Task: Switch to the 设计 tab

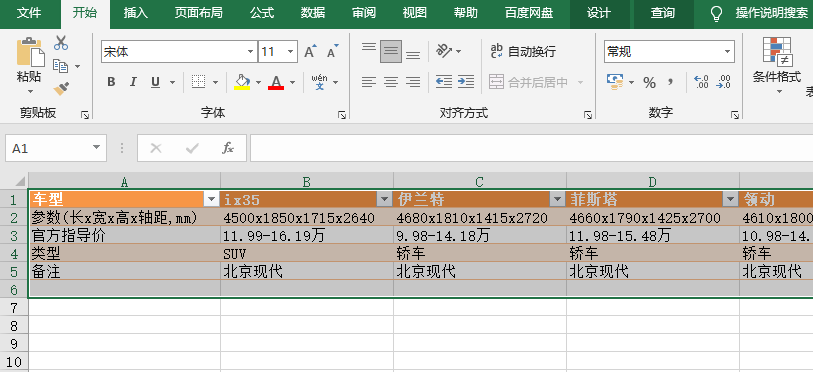Action: (x=599, y=13)
